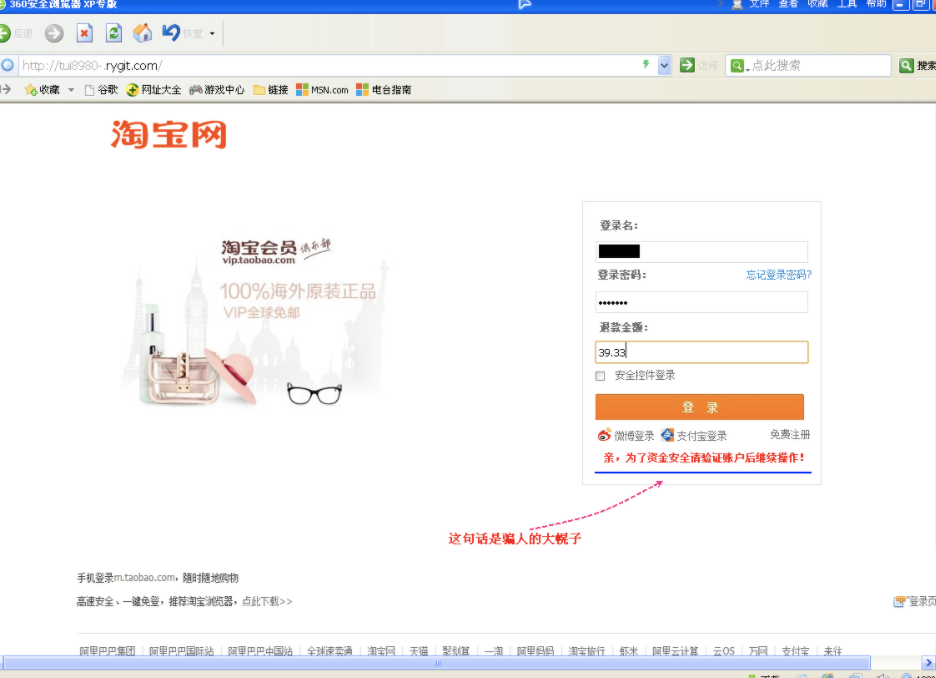The height and width of the screenshot is (678, 936).
Task: Click the 免费注册 link
Action: (790, 435)
